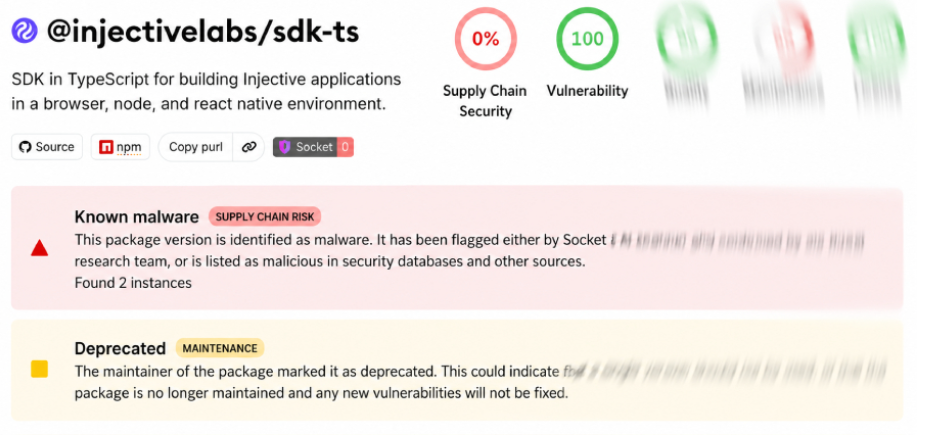Image resolution: width=932 pixels, height=437 pixels.
Task: Click the Found 2 instances text
Action: 133,283
